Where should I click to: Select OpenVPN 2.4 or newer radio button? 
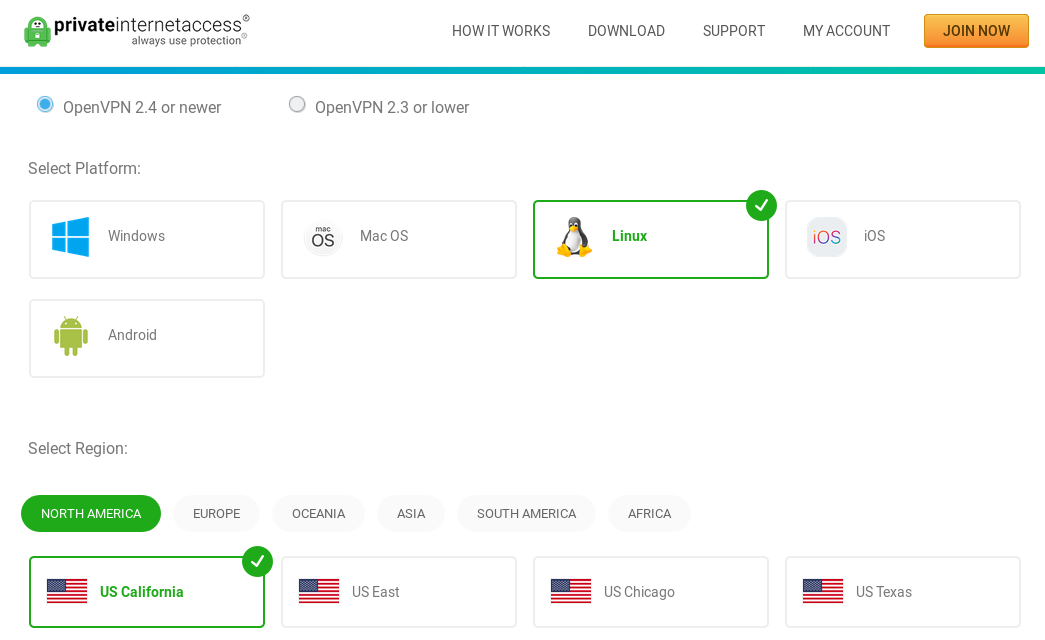pos(45,105)
